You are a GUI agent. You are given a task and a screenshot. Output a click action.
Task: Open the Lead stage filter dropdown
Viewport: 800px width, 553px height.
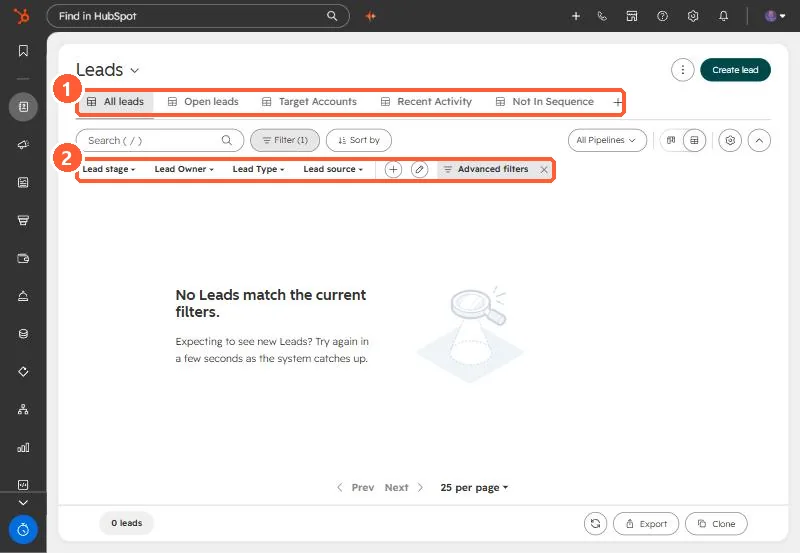pyautogui.click(x=109, y=169)
